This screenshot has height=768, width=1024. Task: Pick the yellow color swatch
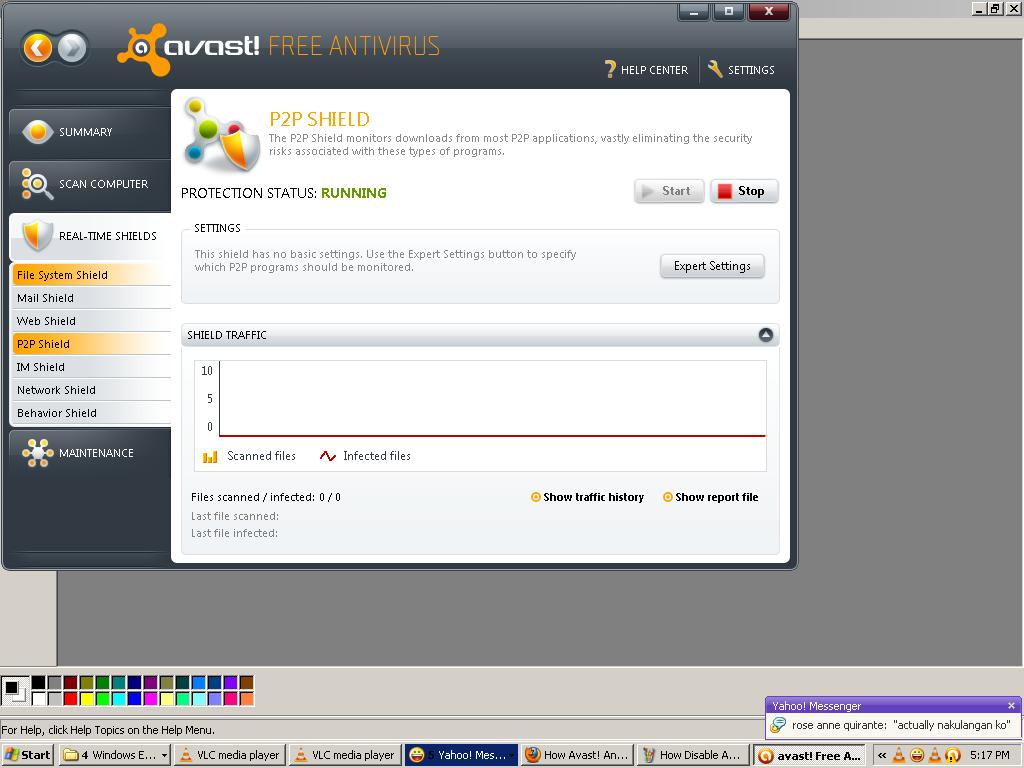tap(86, 698)
